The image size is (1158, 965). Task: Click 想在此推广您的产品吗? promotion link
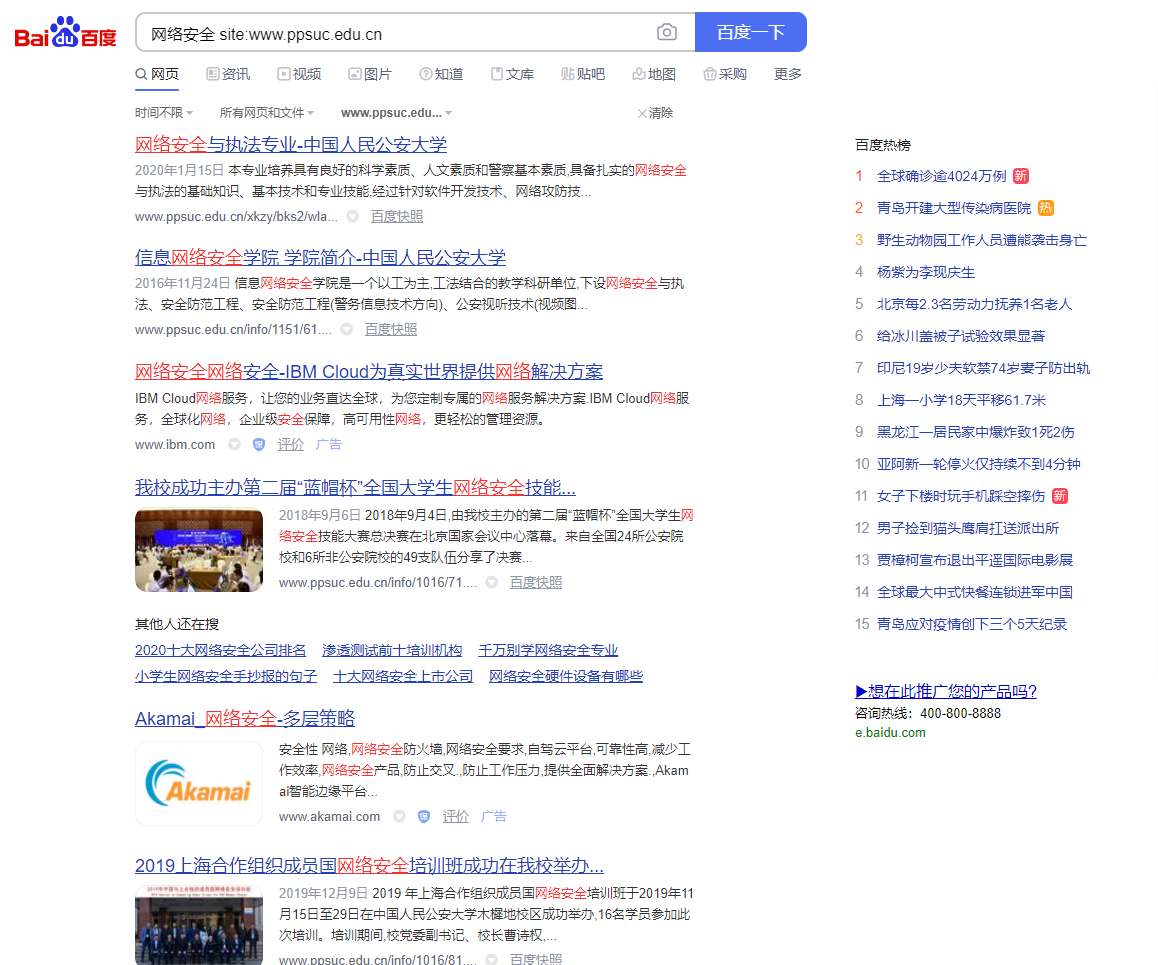click(x=946, y=691)
